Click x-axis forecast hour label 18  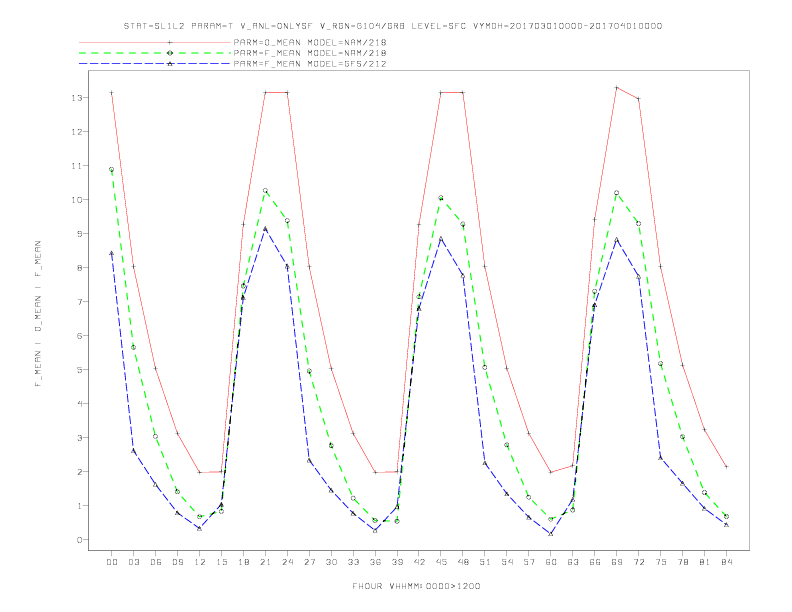243,562
